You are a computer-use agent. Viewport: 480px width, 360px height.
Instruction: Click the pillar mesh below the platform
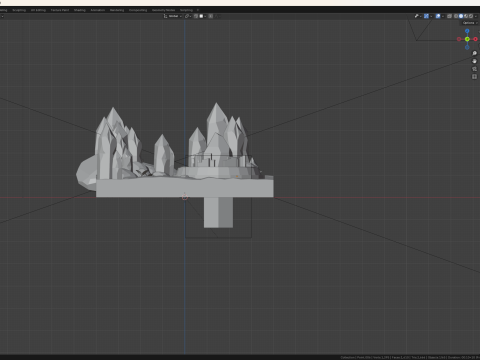point(218,212)
